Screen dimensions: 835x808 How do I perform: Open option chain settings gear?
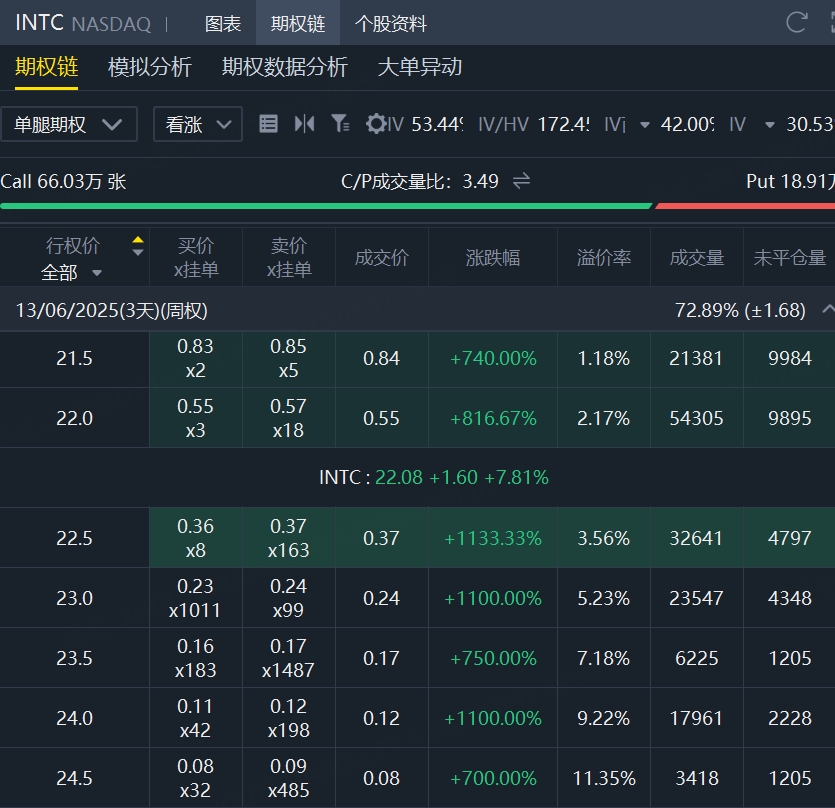(x=375, y=124)
